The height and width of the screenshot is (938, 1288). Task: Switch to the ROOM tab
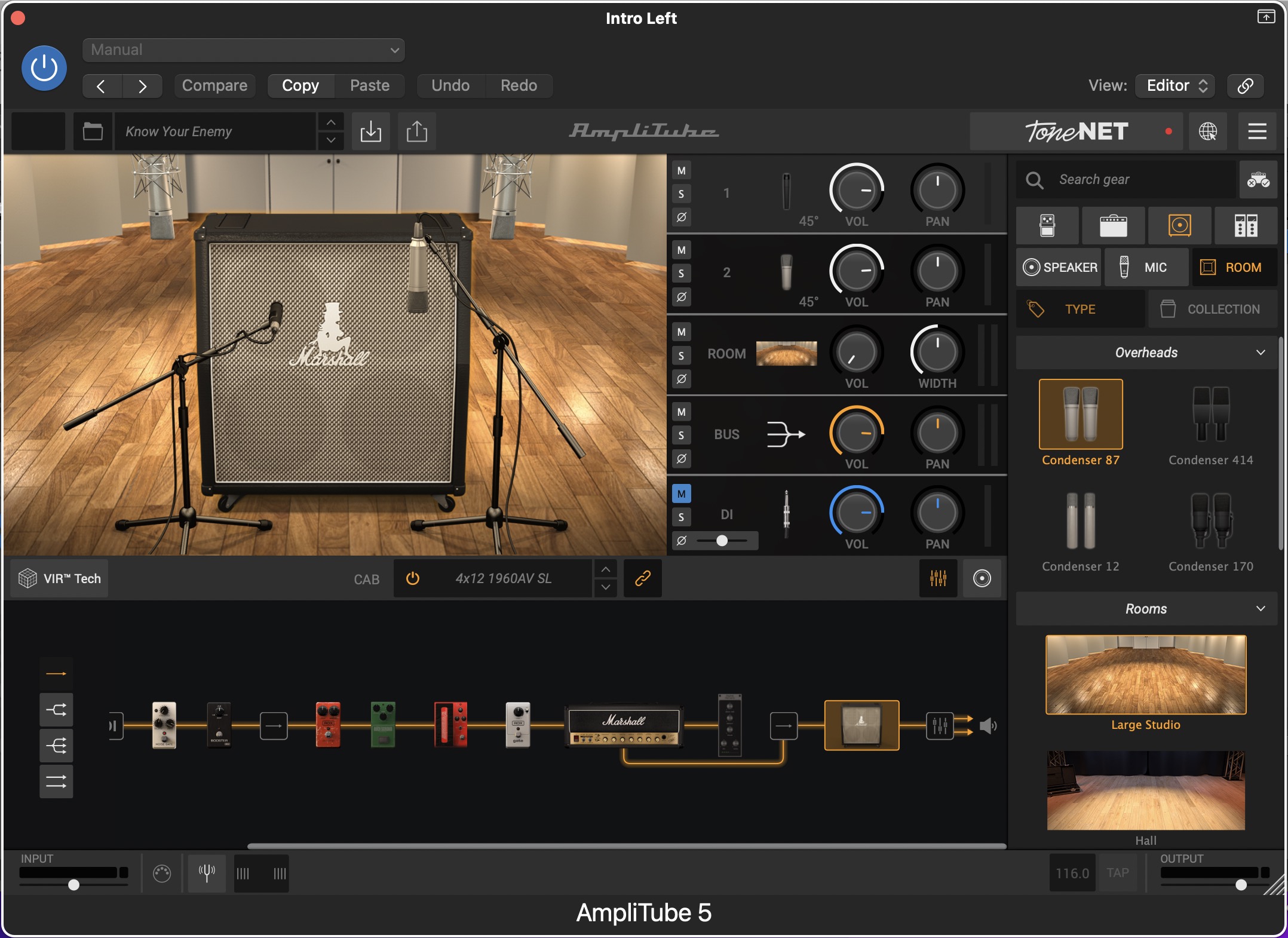(x=1234, y=268)
